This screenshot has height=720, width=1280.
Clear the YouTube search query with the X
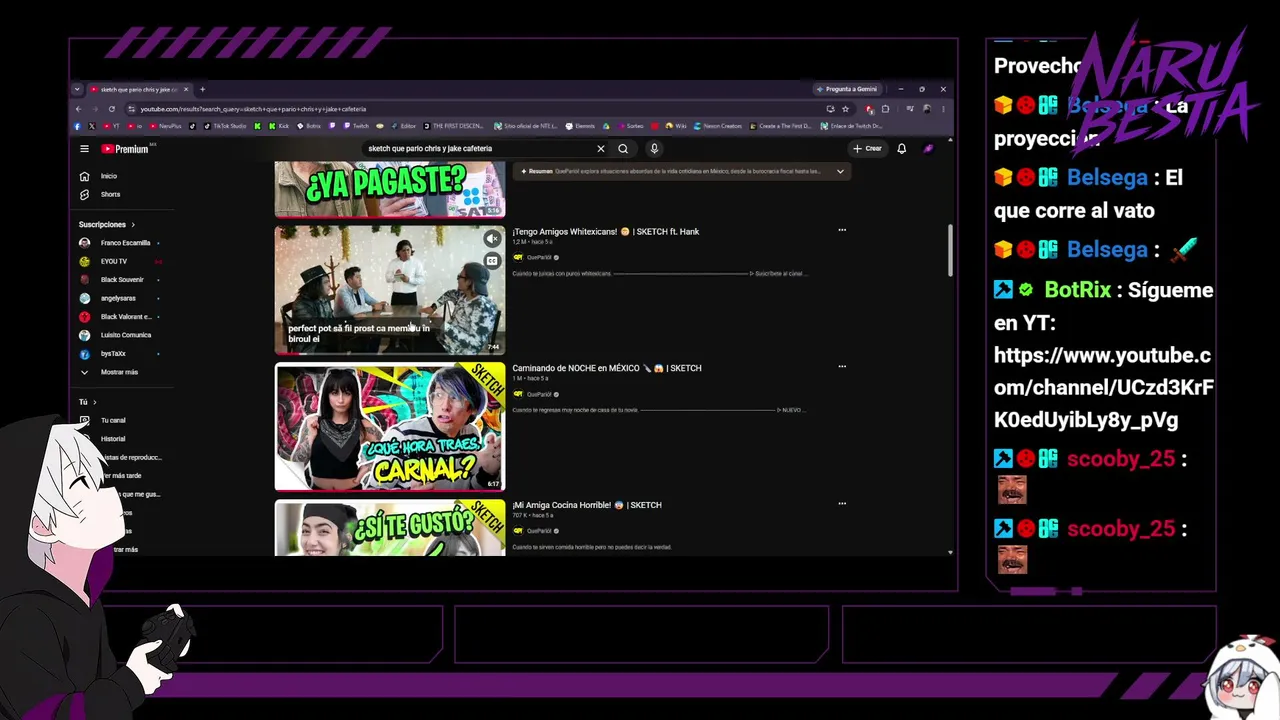(601, 149)
